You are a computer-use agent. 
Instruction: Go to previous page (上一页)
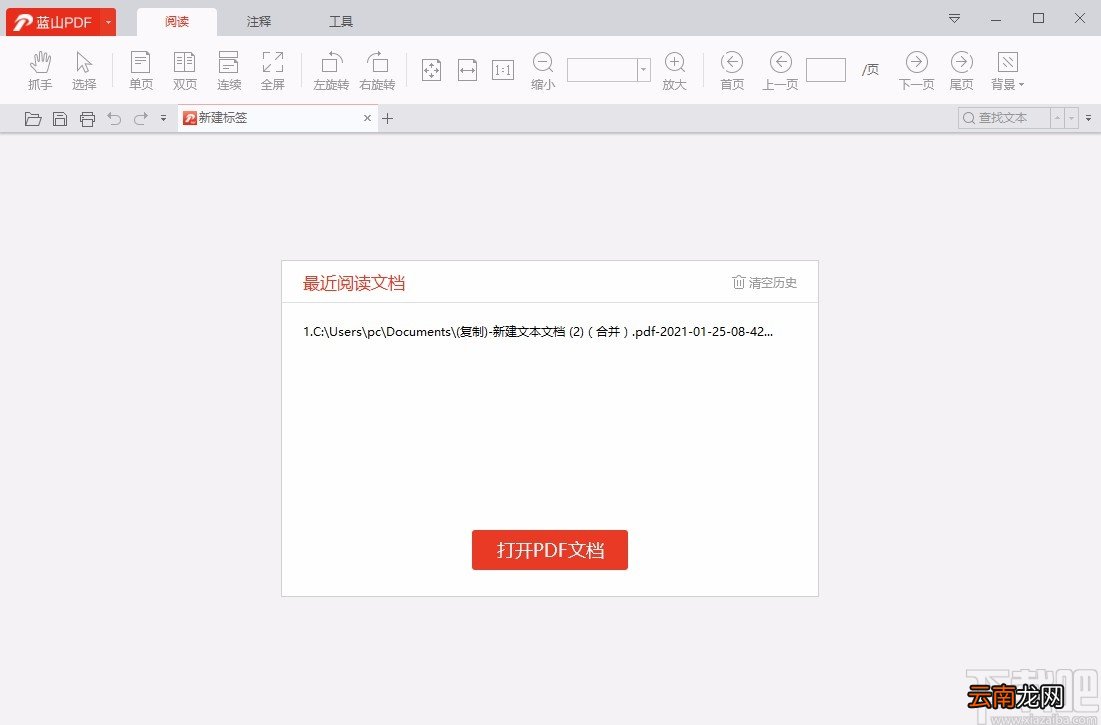pos(780,70)
